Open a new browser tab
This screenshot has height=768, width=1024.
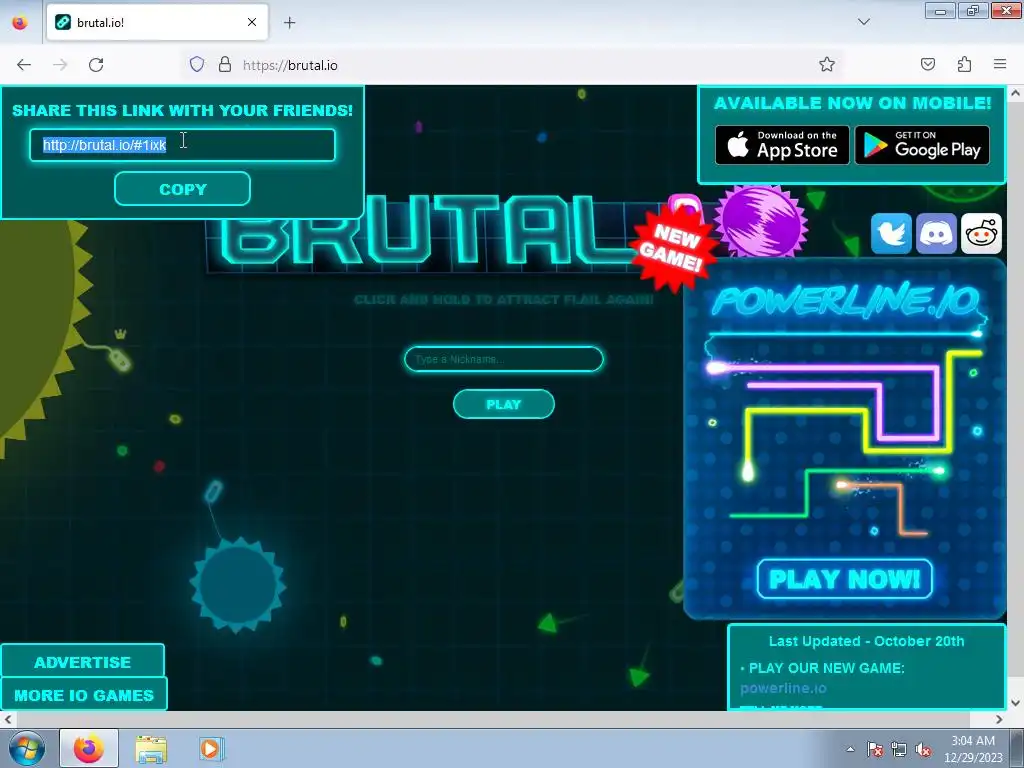(x=289, y=23)
